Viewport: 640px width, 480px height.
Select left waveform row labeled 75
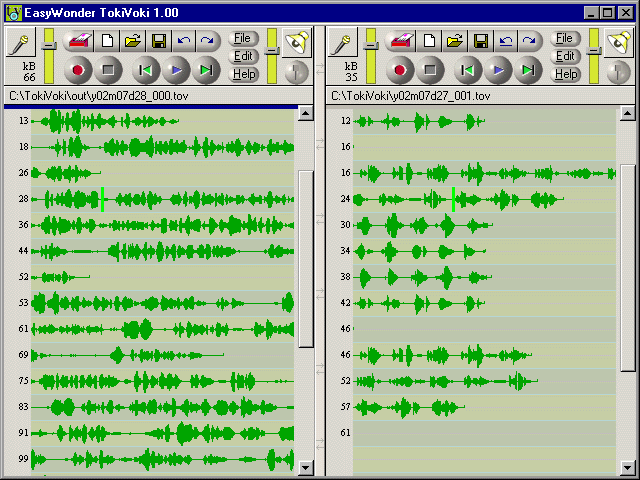click(162, 381)
